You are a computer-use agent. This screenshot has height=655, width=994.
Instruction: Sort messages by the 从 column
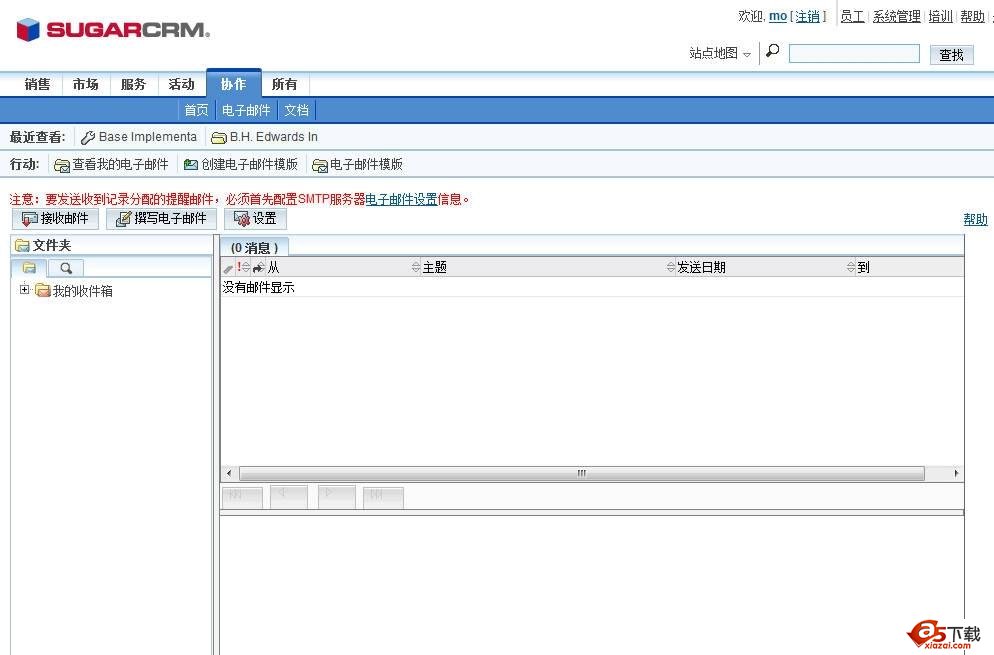pyautogui.click(x=273, y=268)
